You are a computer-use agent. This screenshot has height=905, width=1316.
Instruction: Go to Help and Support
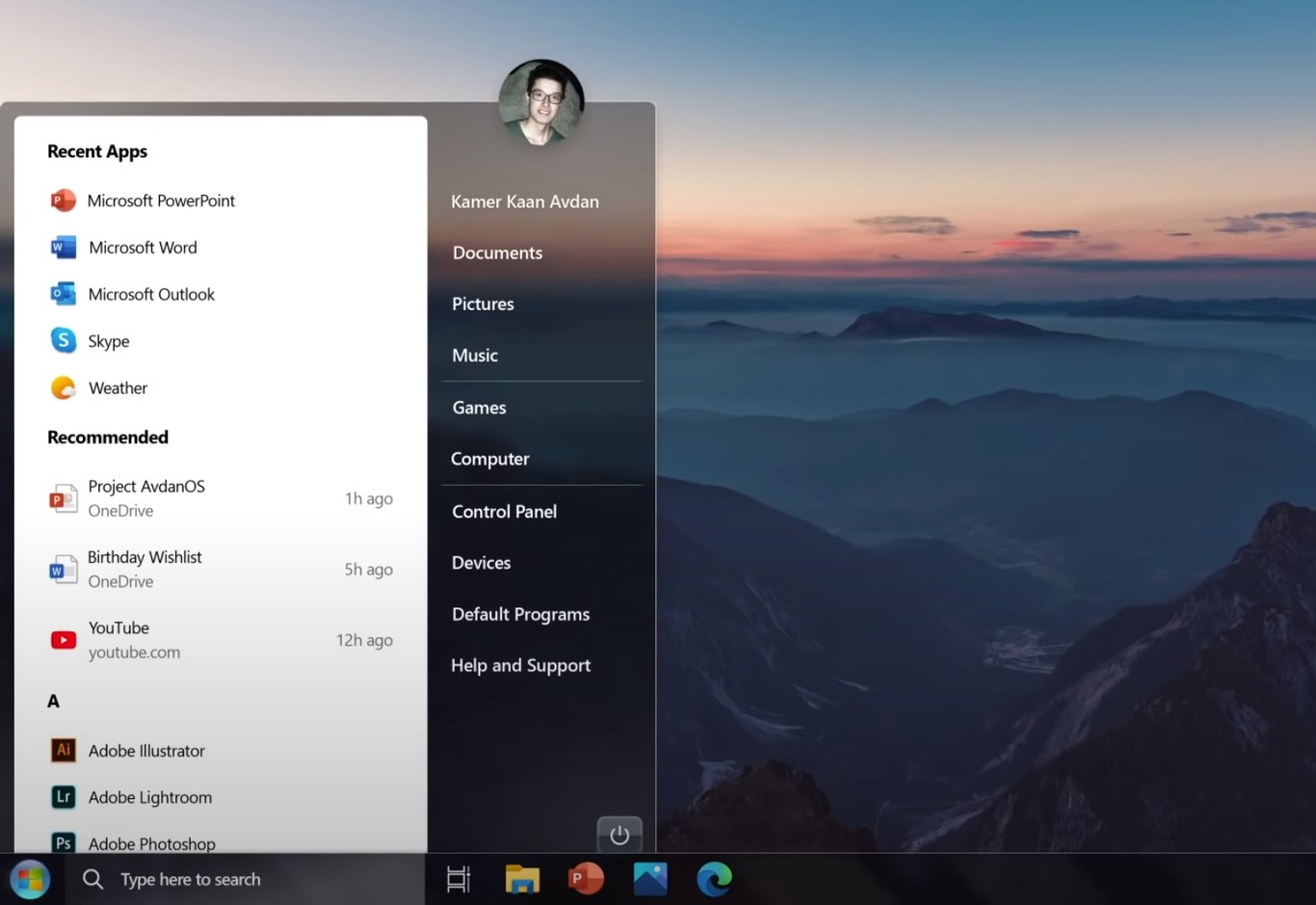click(520, 665)
